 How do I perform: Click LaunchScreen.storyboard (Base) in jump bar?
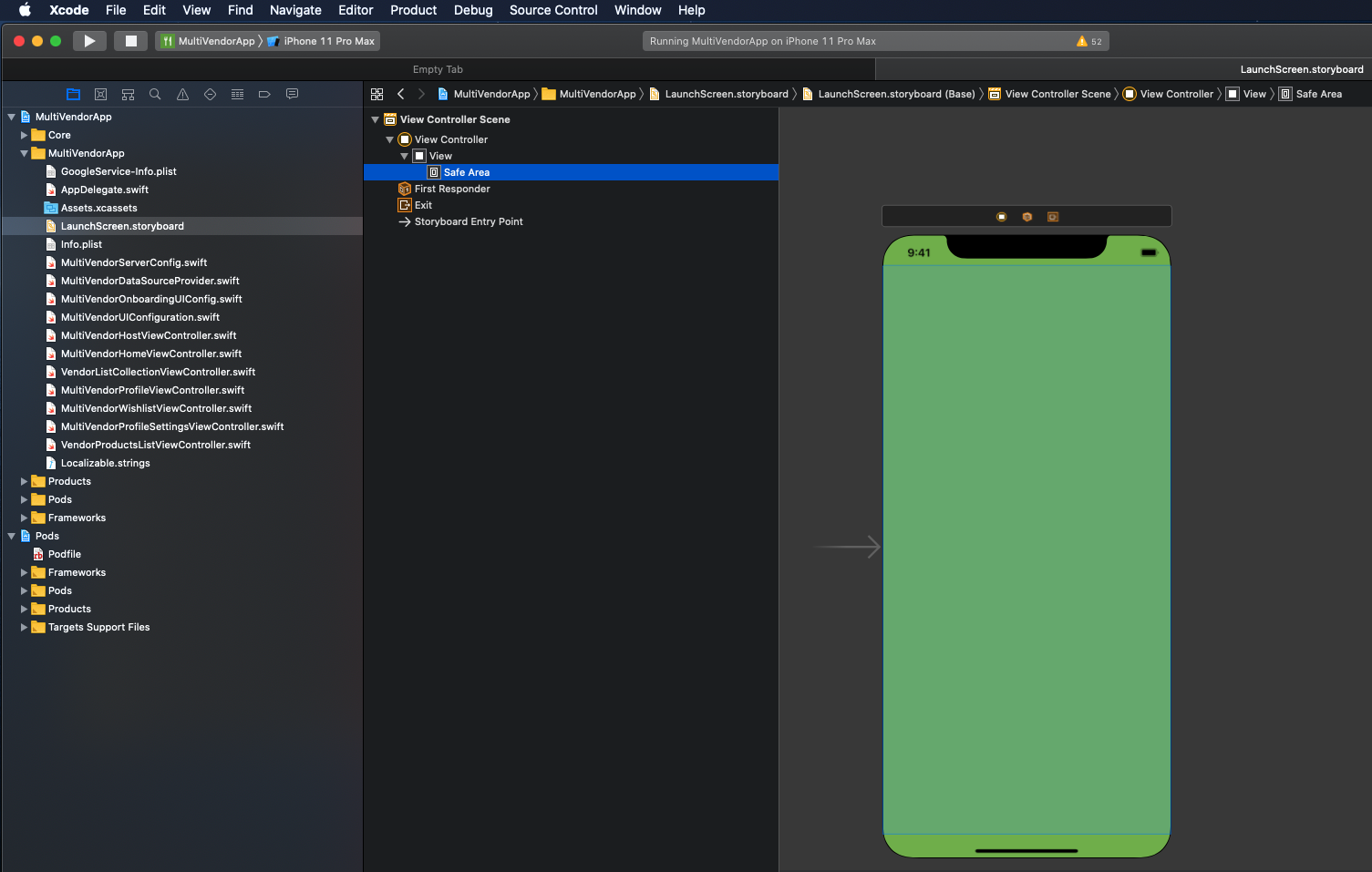(x=888, y=94)
